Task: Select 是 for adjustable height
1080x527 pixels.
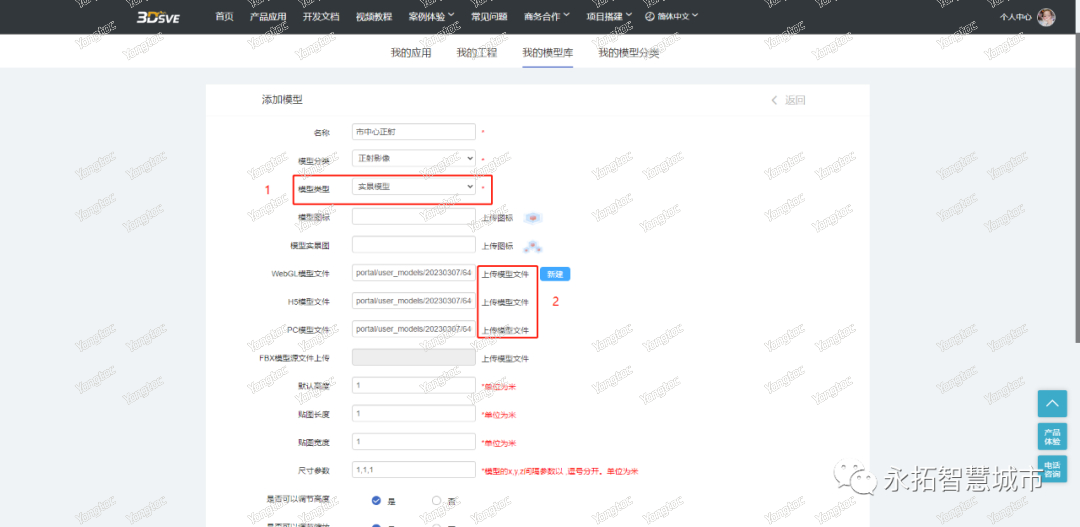Action: coord(377,500)
